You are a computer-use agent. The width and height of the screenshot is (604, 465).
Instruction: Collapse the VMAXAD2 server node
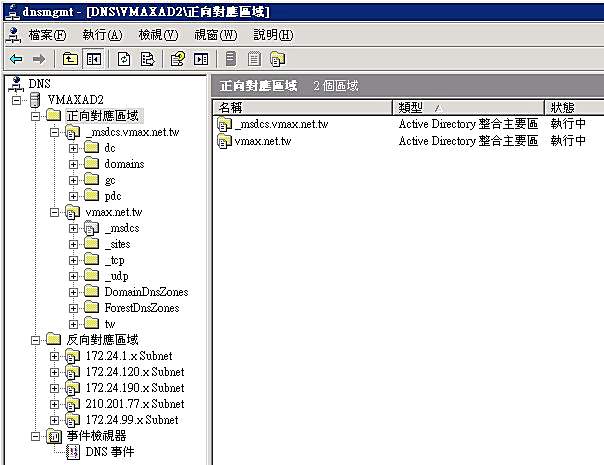17,100
